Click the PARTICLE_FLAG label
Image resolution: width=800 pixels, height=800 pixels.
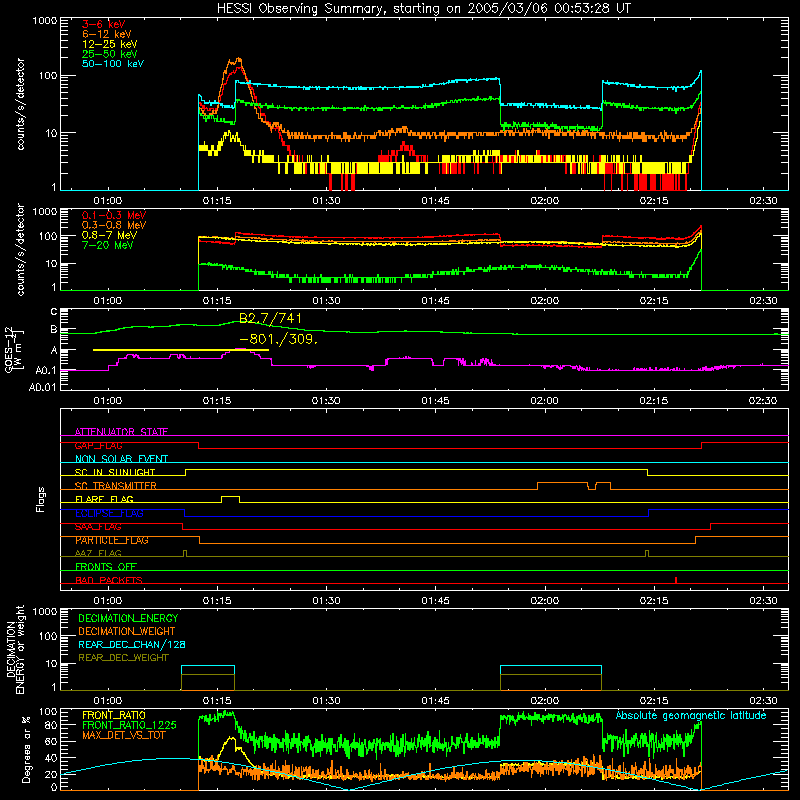click(112, 540)
